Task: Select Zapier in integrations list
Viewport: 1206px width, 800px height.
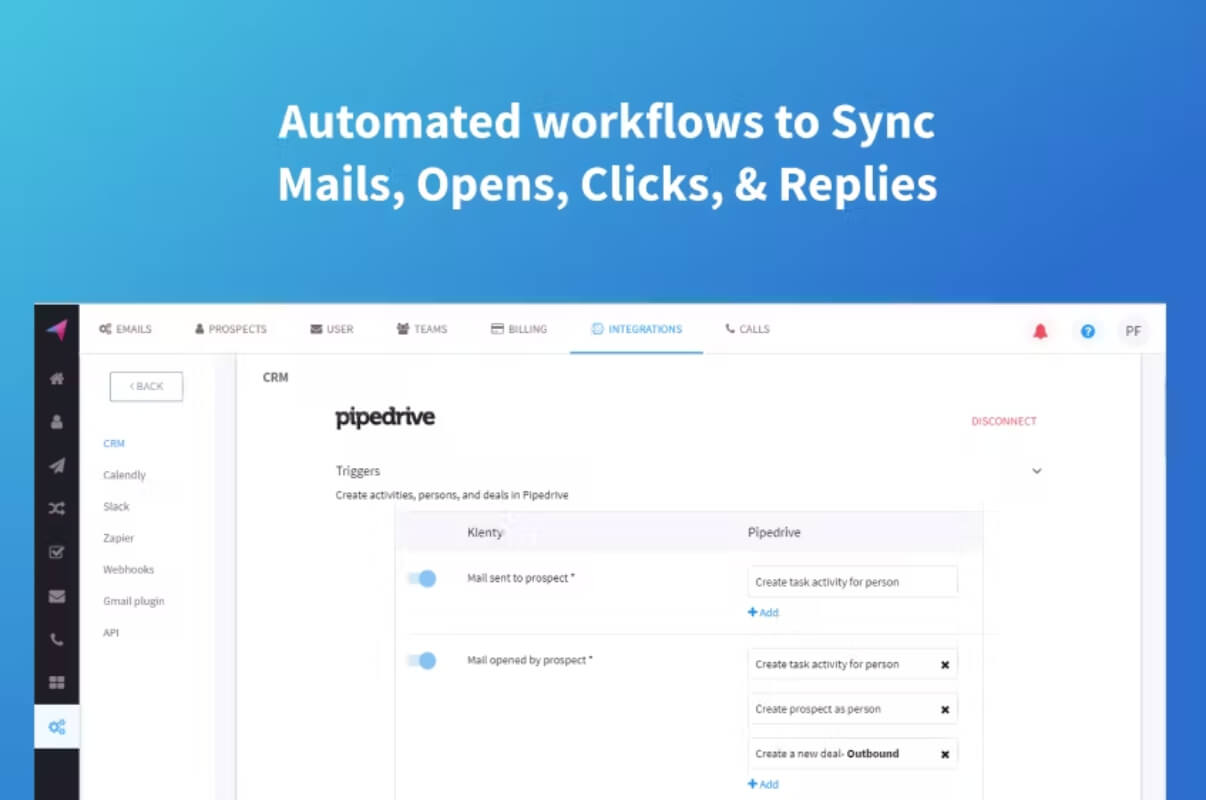Action: coord(118,538)
